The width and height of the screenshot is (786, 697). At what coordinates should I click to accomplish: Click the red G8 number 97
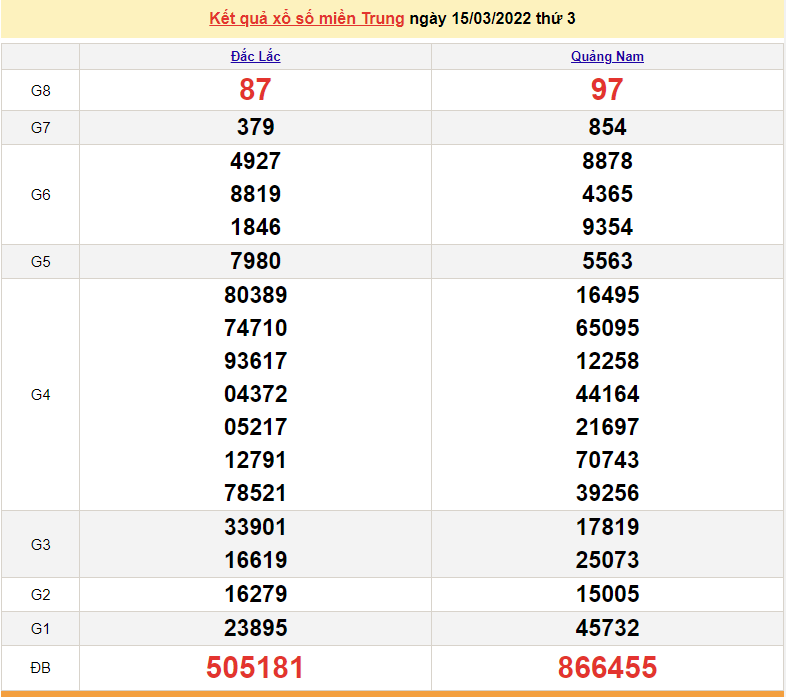607,90
